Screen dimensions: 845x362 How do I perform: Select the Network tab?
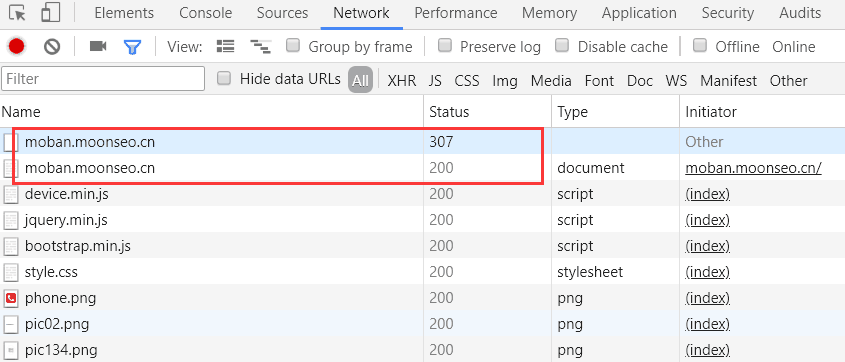362,13
